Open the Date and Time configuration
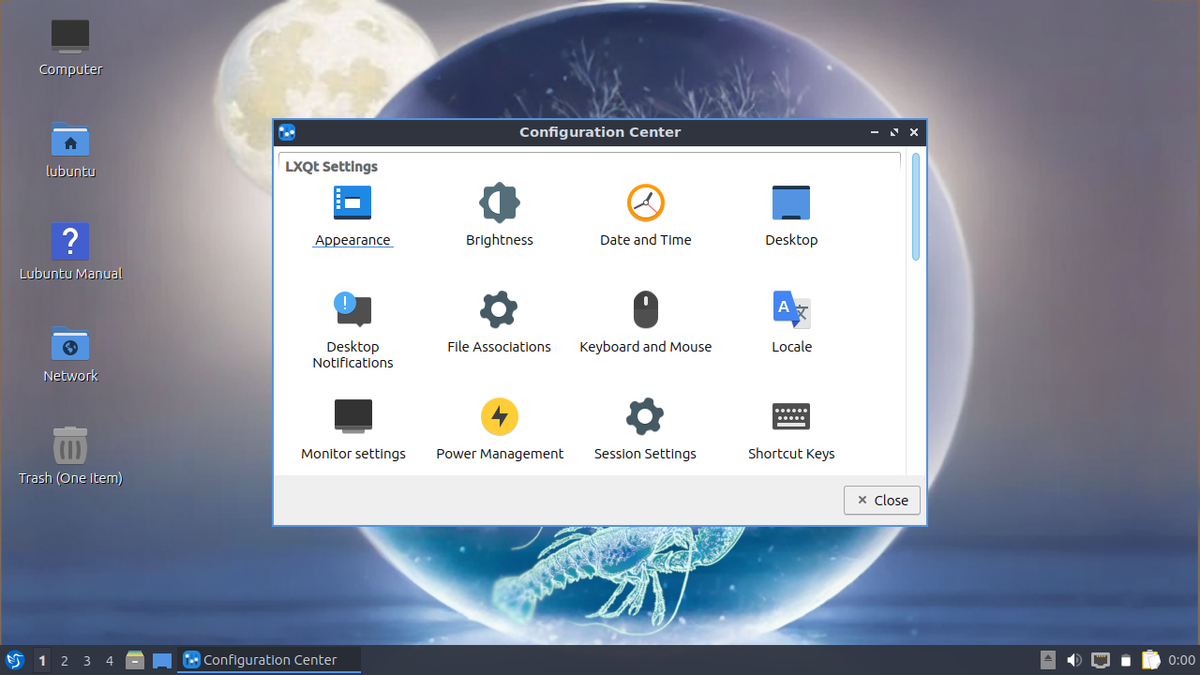The image size is (1200, 675). [645, 214]
